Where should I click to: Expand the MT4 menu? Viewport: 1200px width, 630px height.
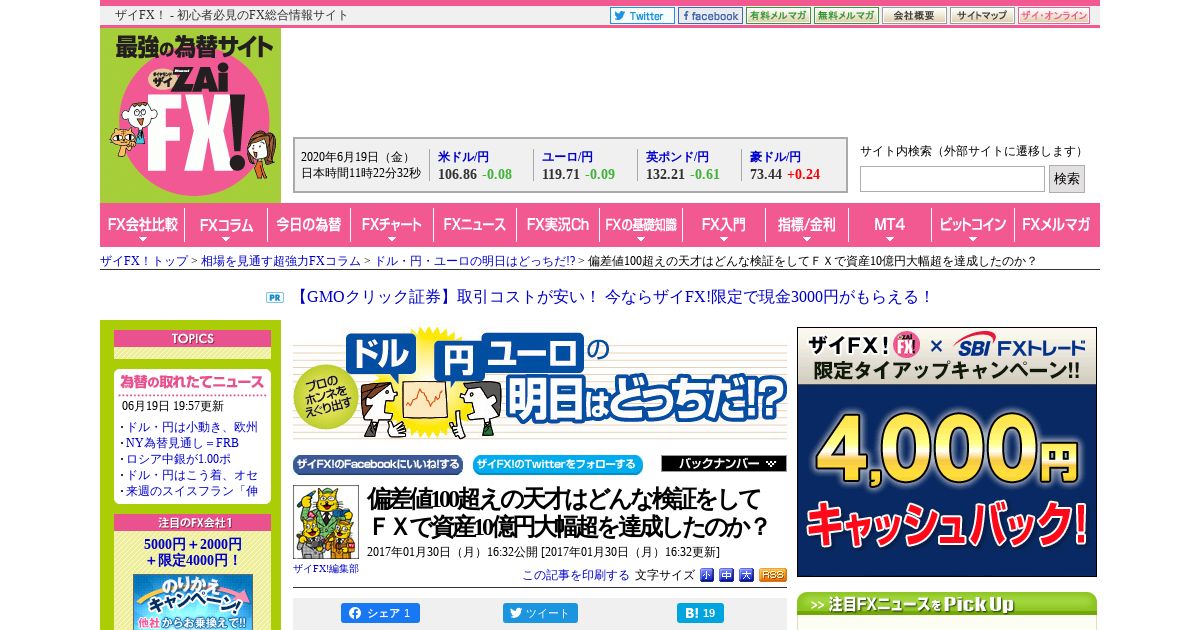890,225
